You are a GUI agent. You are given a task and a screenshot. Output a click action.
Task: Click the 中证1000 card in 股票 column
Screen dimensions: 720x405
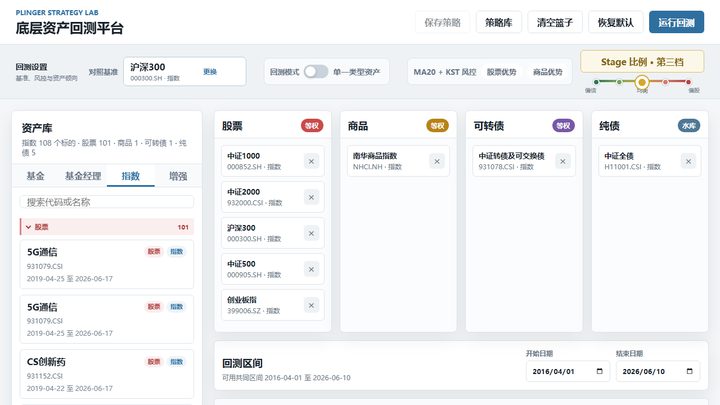pyautogui.click(x=273, y=161)
